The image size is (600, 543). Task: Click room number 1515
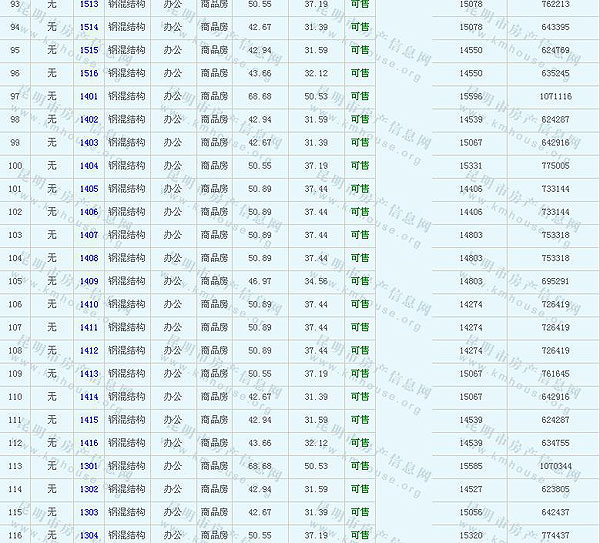point(89,50)
